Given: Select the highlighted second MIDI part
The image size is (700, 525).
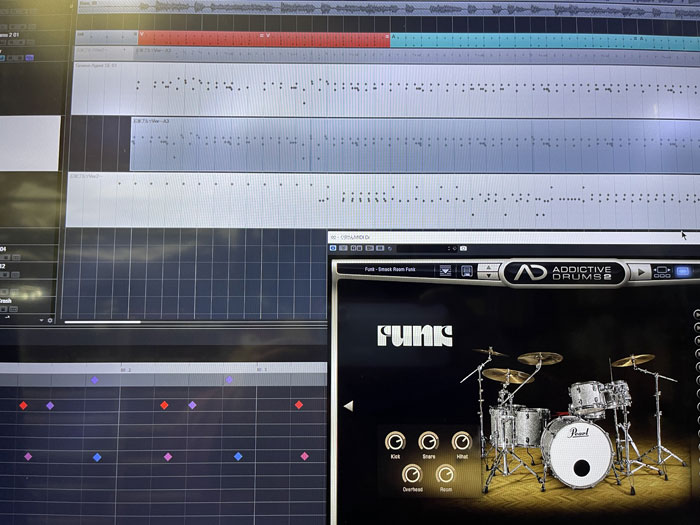Looking at the screenshot, I should pos(415,145).
